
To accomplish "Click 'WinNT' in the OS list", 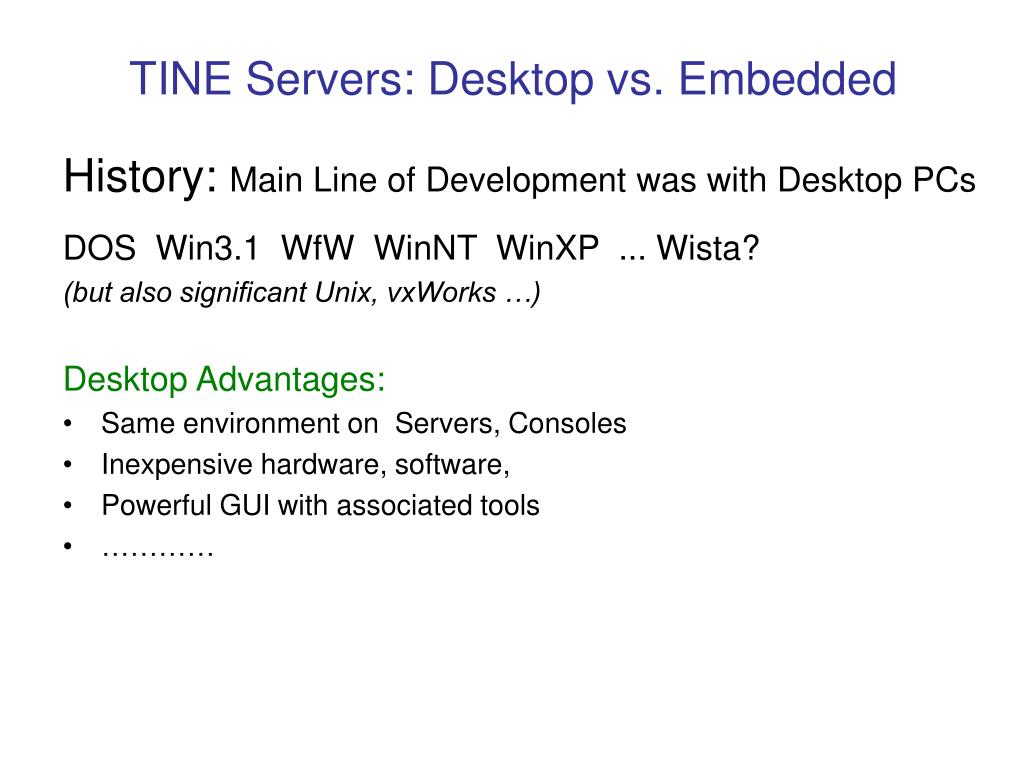I will point(426,249).
